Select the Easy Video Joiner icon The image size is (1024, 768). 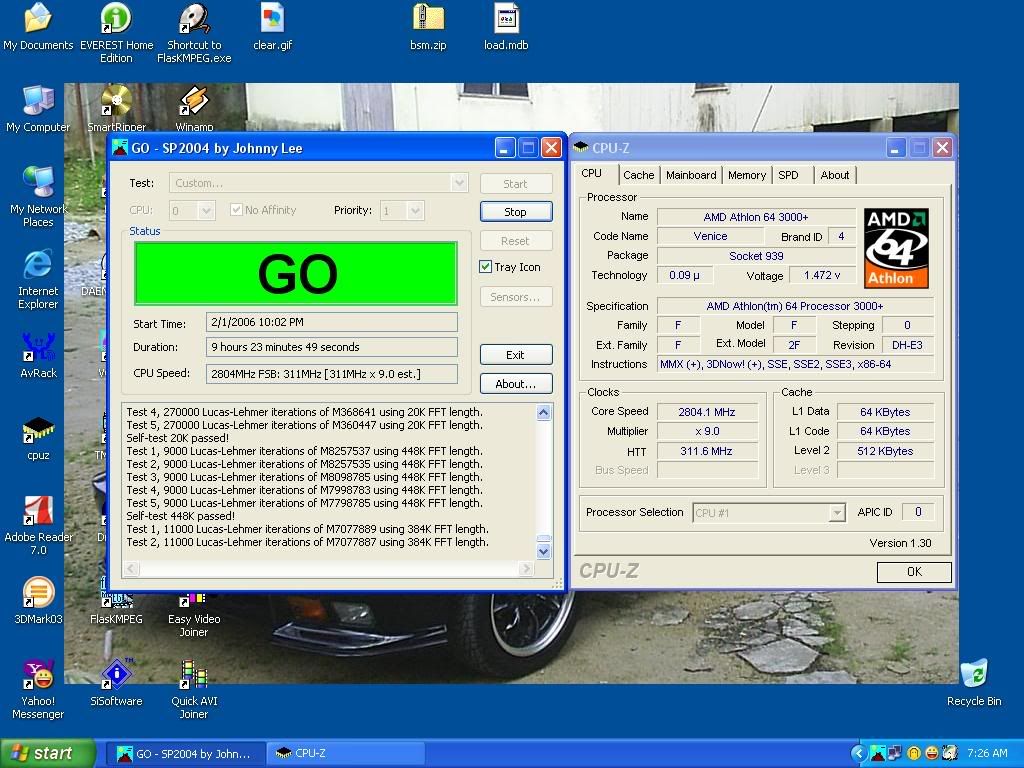[194, 615]
